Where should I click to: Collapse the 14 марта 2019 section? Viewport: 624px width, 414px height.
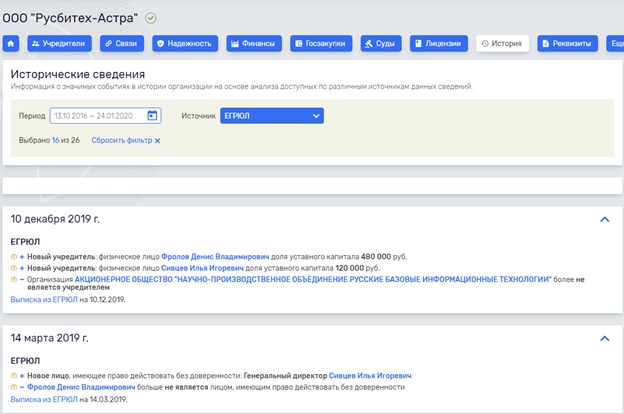[604, 338]
